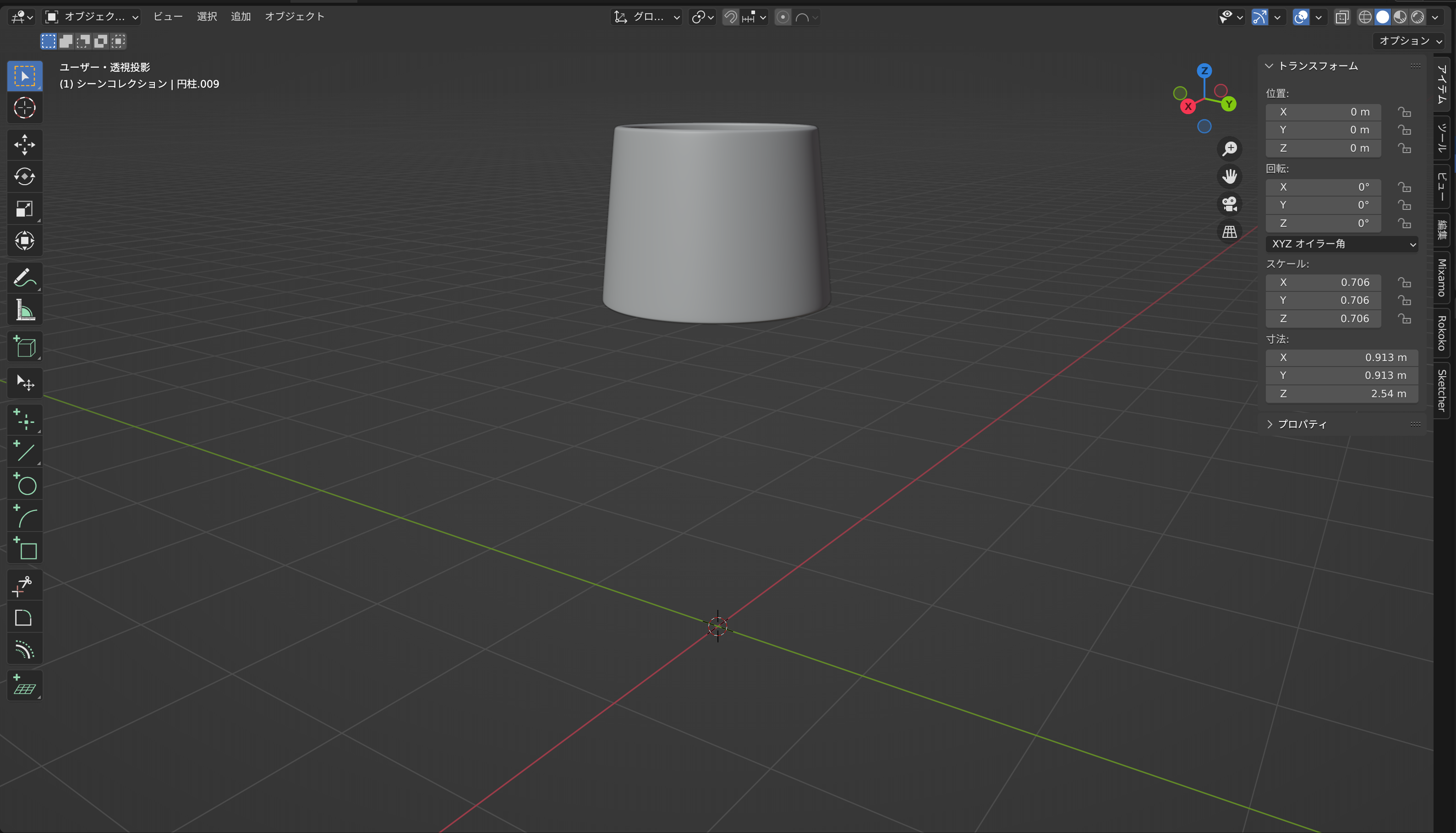Select the Sketcher circle add tool
Screen dimensions: 1456x833
point(25,484)
